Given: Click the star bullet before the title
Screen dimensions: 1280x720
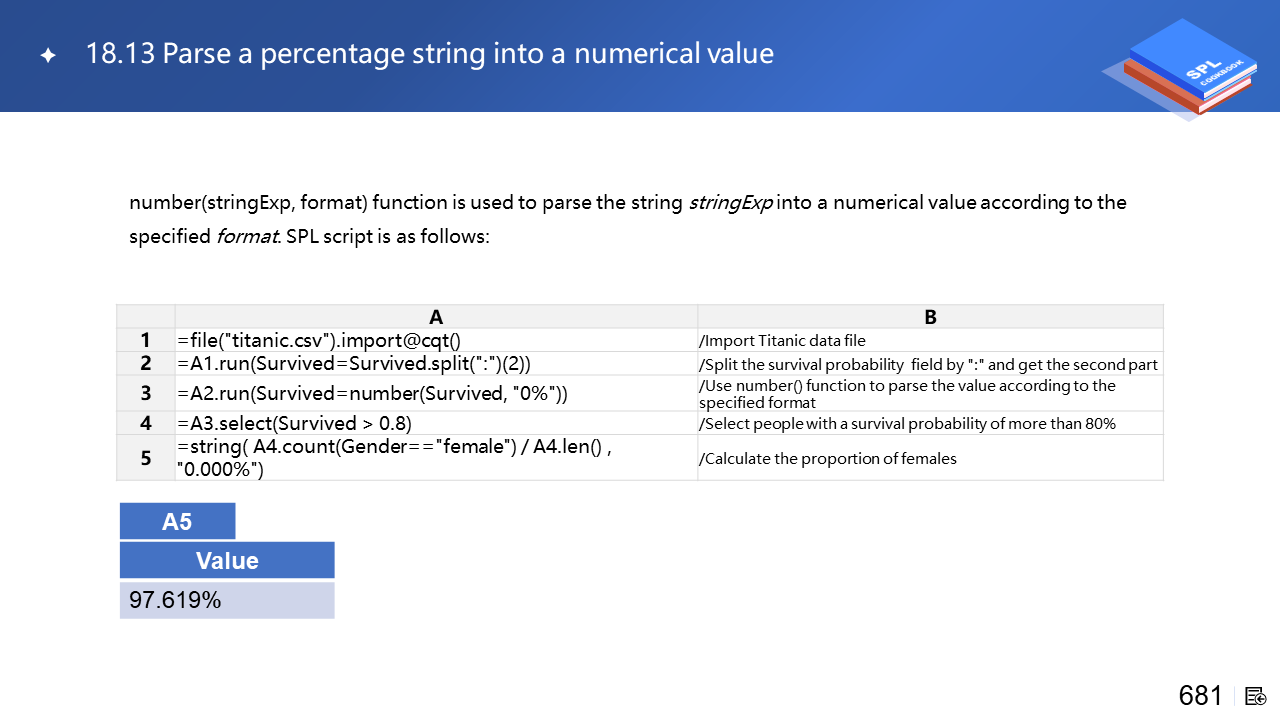Looking at the screenshot, I should pos(47,56).
